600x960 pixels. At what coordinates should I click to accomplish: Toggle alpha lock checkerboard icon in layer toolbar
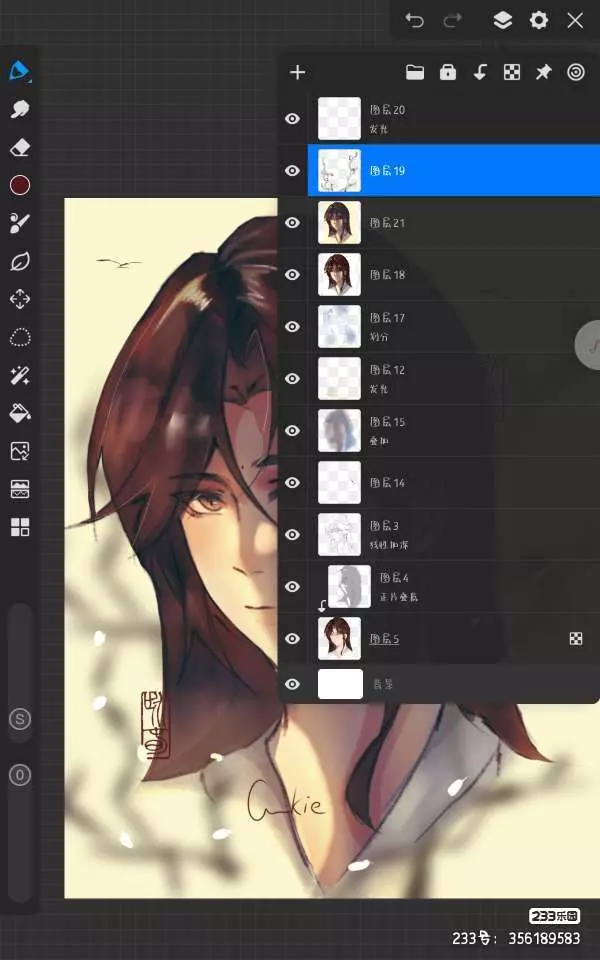point(511,72)
